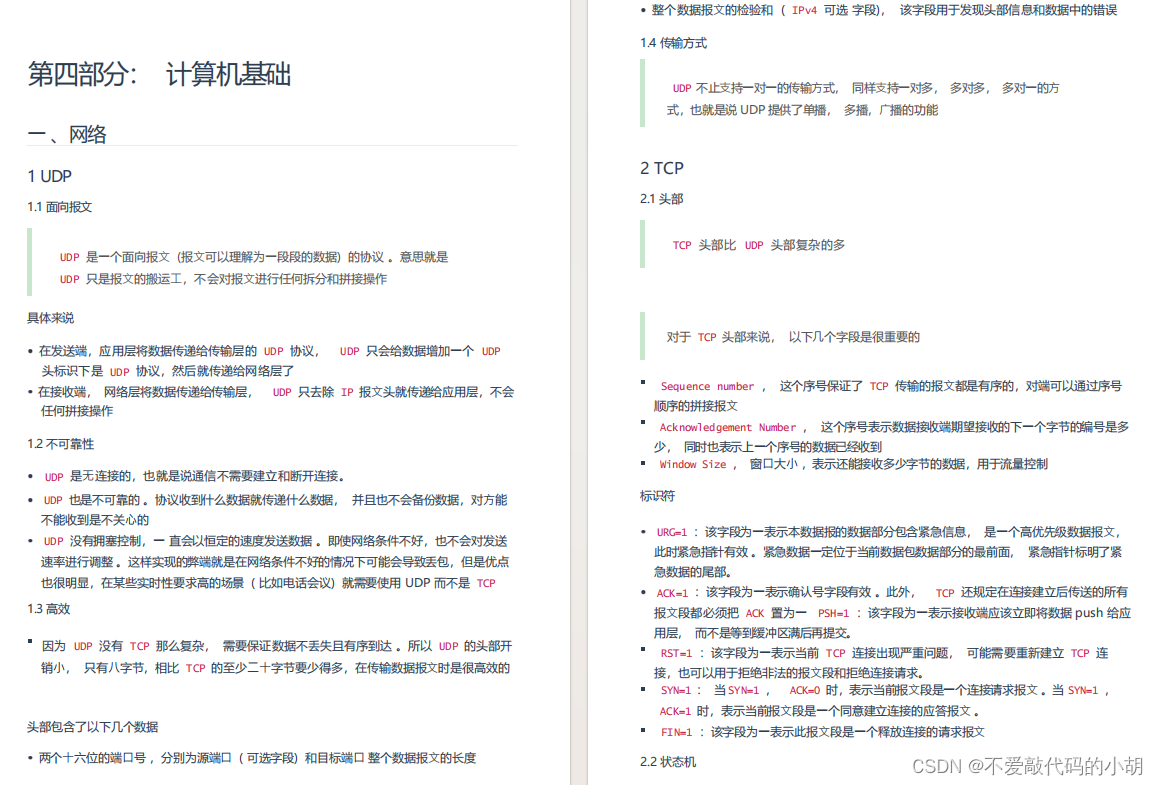Viewport: 1158px width, 785px height.
Task: Click the 标识符 label
Action: click(657, 496)
